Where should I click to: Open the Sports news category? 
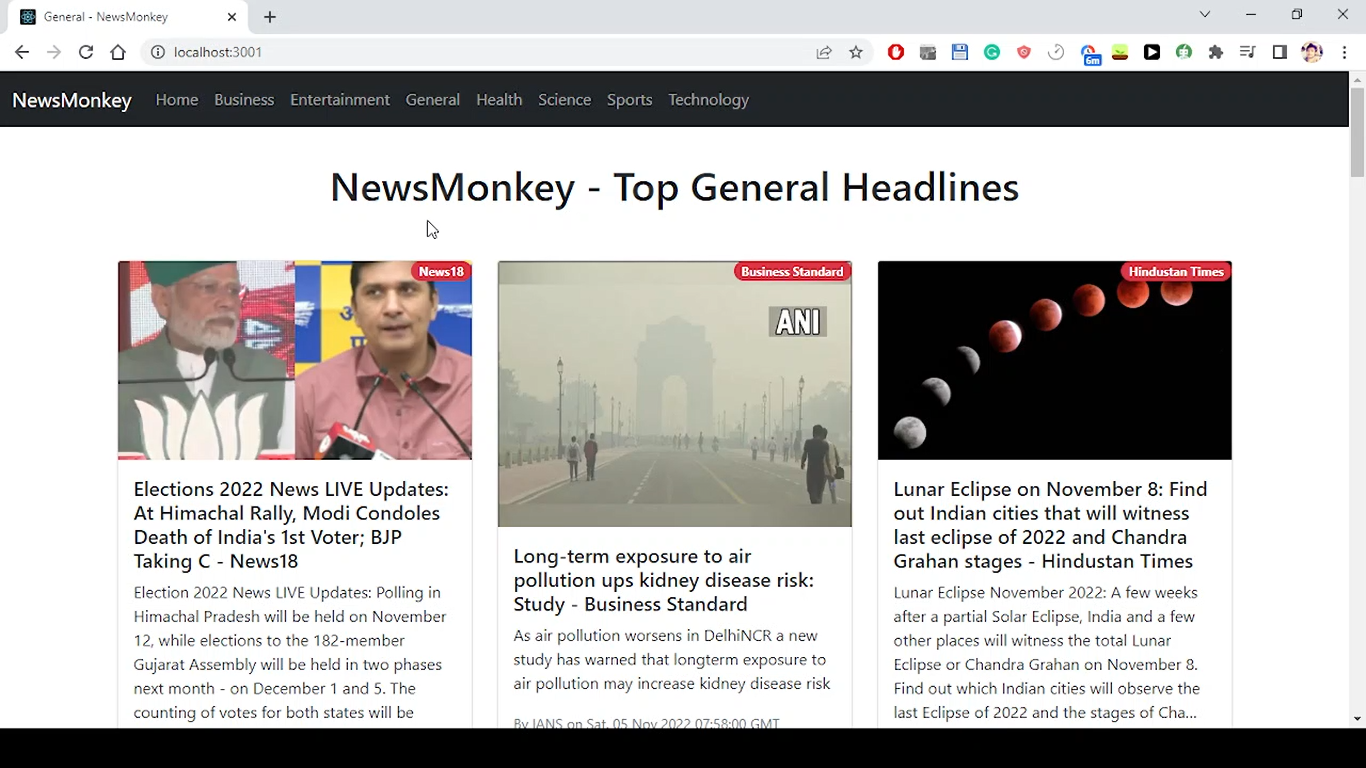630,100
